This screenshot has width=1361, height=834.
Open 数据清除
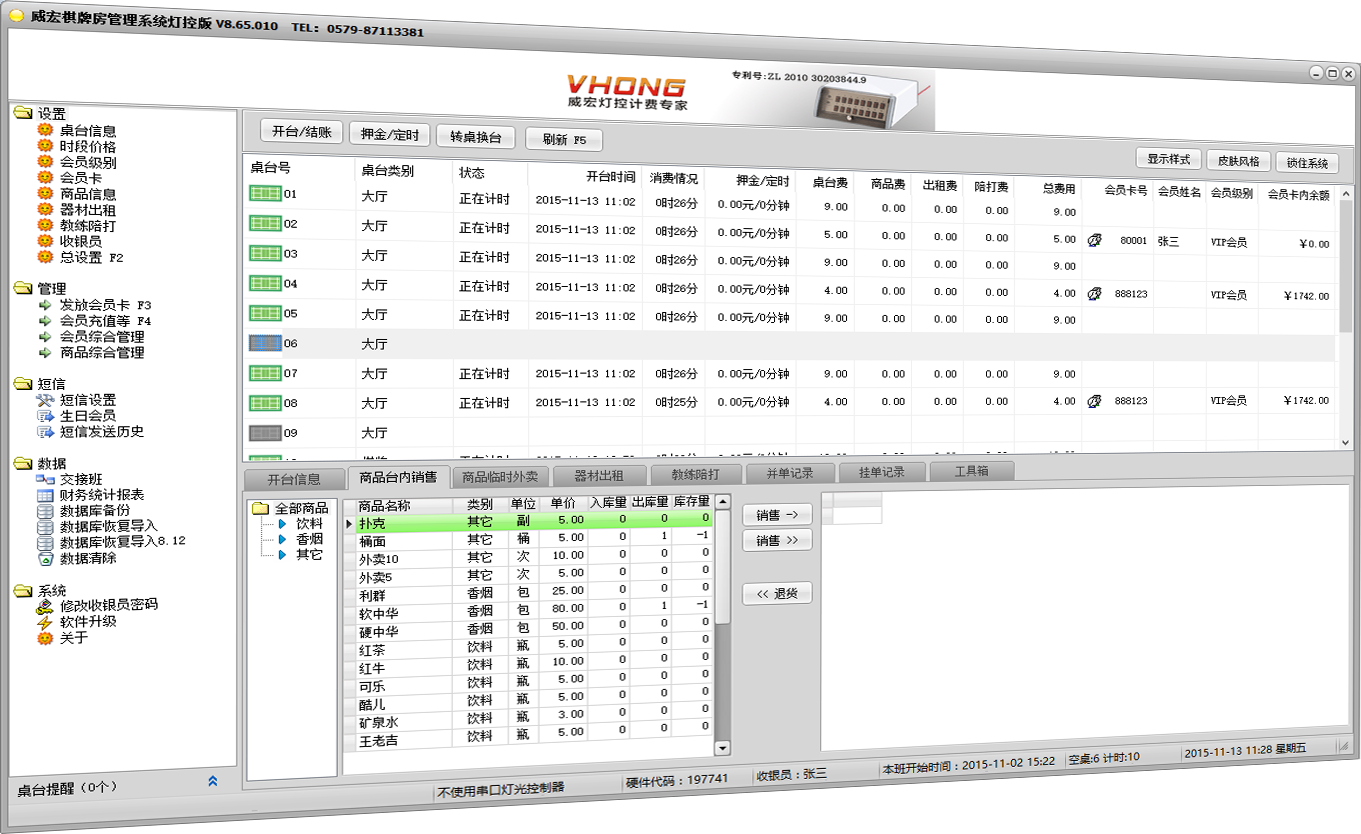[x=88, y=558]
